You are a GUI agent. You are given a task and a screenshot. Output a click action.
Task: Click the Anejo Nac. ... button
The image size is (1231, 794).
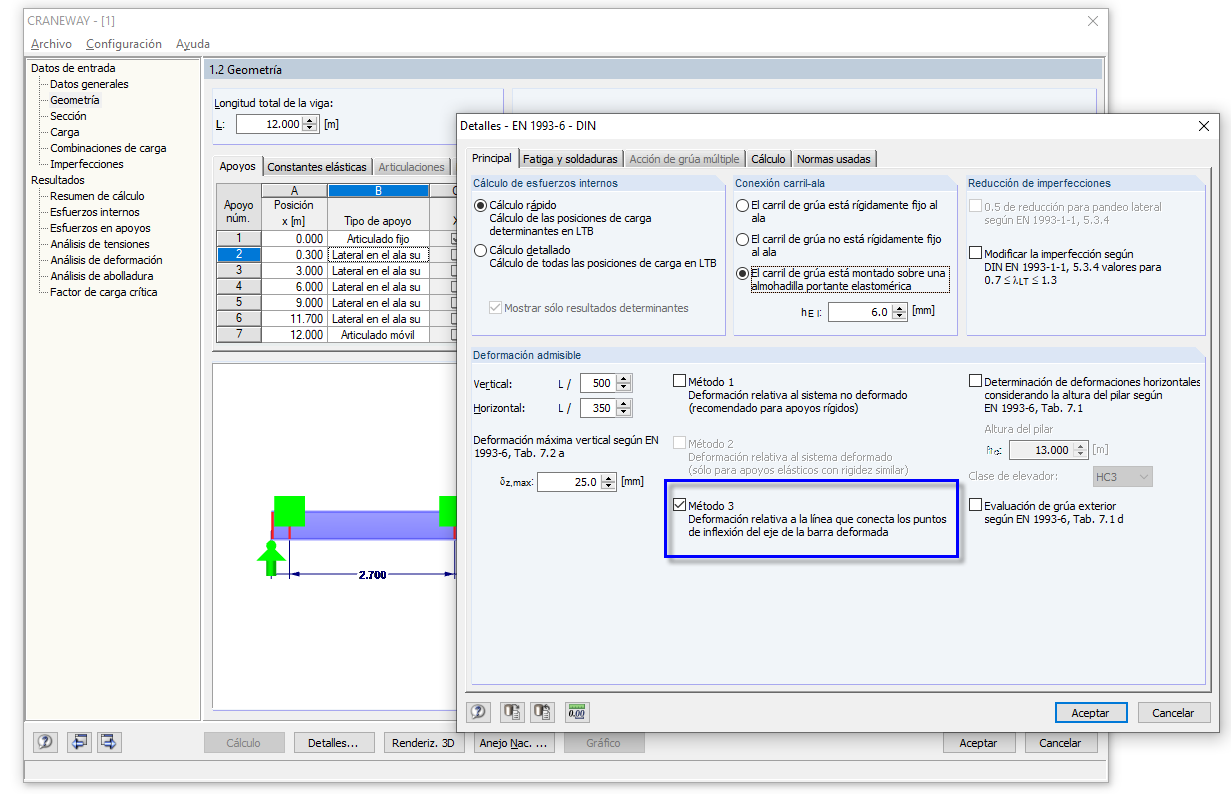[x=514, y=743]
